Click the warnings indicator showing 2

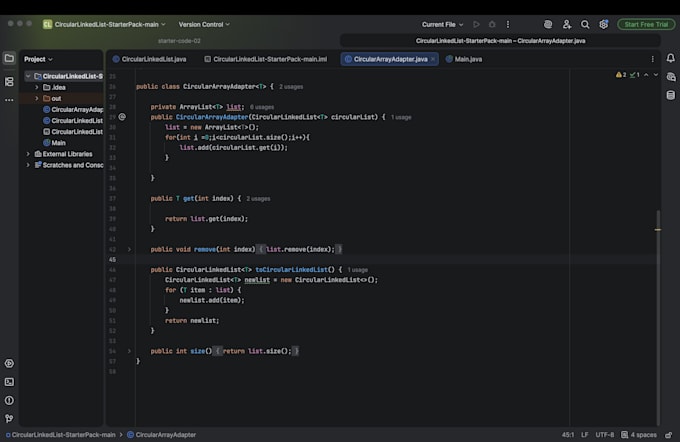621,75
